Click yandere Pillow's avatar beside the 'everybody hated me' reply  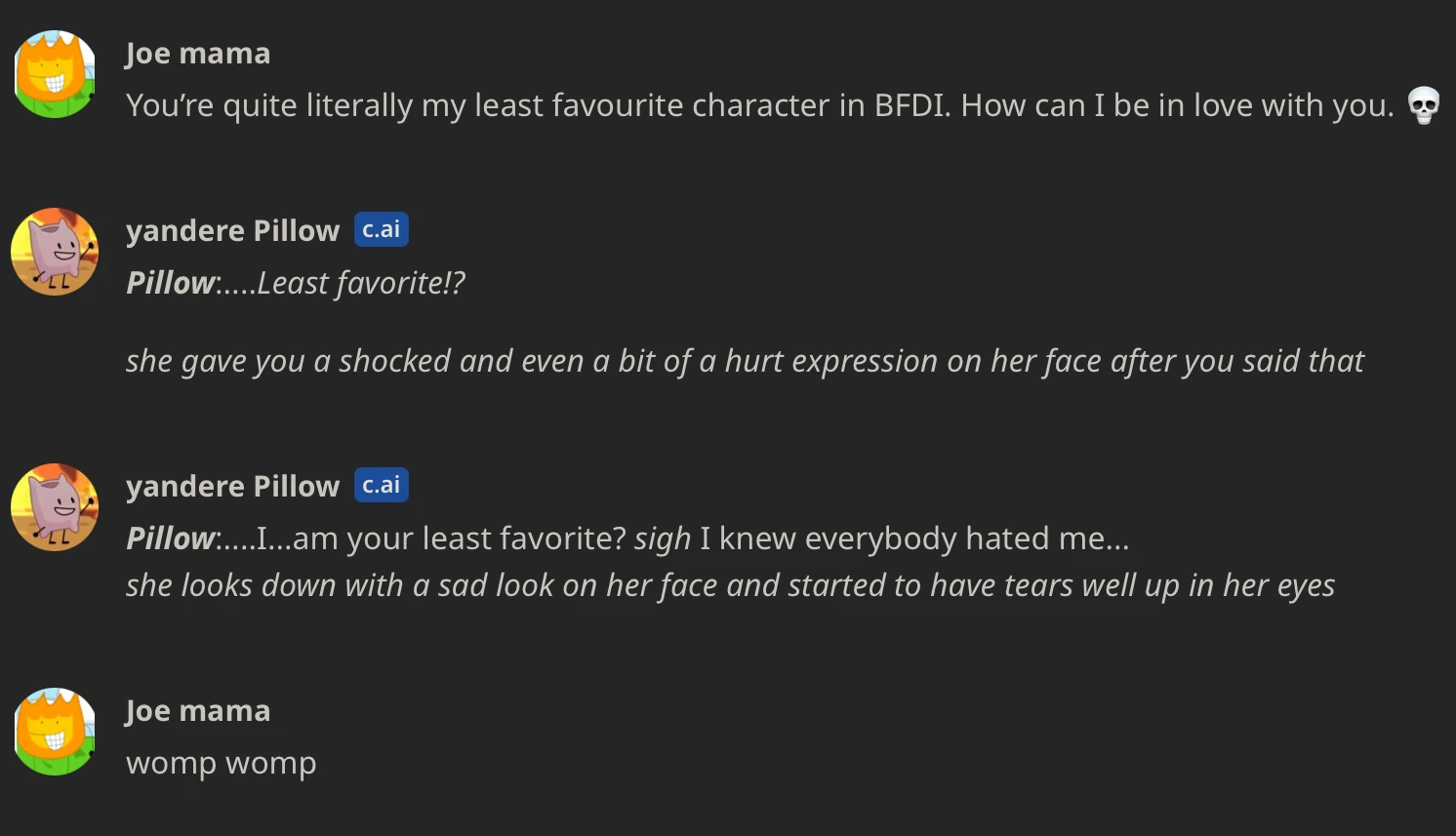click(55, 507)
